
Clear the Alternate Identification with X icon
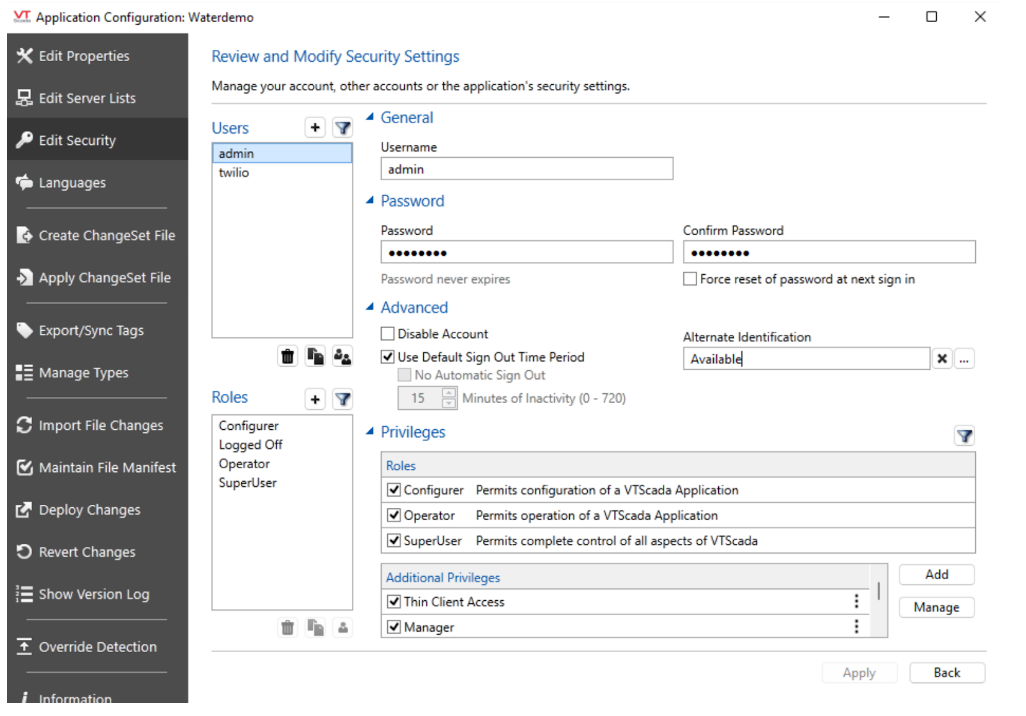point(942,359)
